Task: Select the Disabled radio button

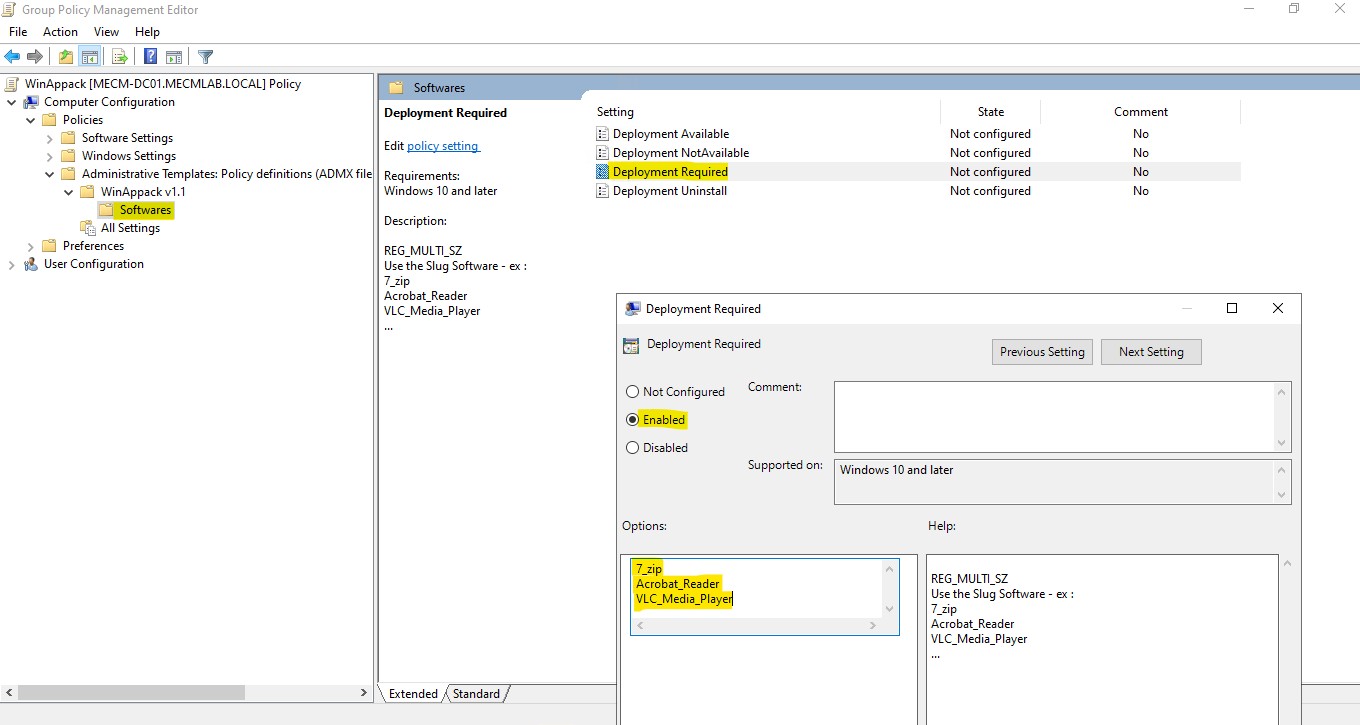Action: point(631,447)
